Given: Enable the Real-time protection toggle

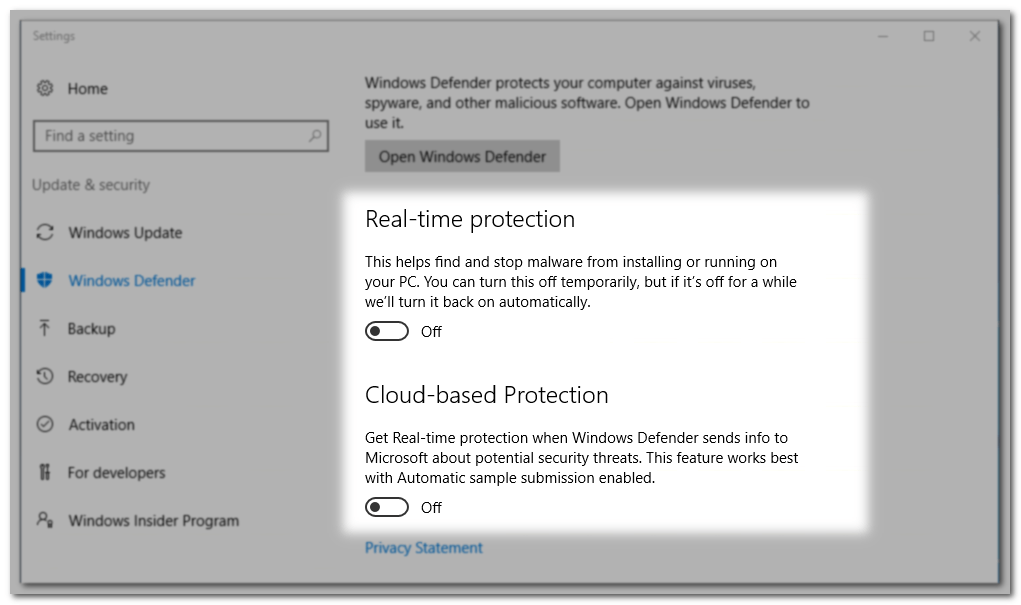Looking at the screenshot, I should point(387,332).
